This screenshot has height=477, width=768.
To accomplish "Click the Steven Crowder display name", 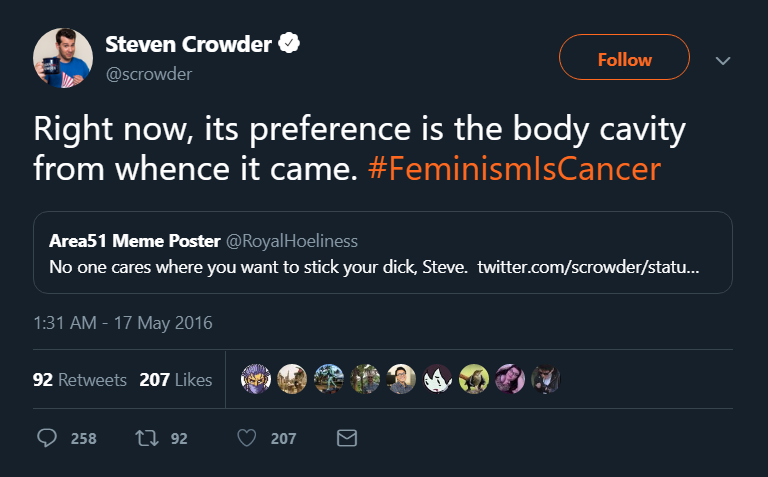I will [x=189, y=45].
